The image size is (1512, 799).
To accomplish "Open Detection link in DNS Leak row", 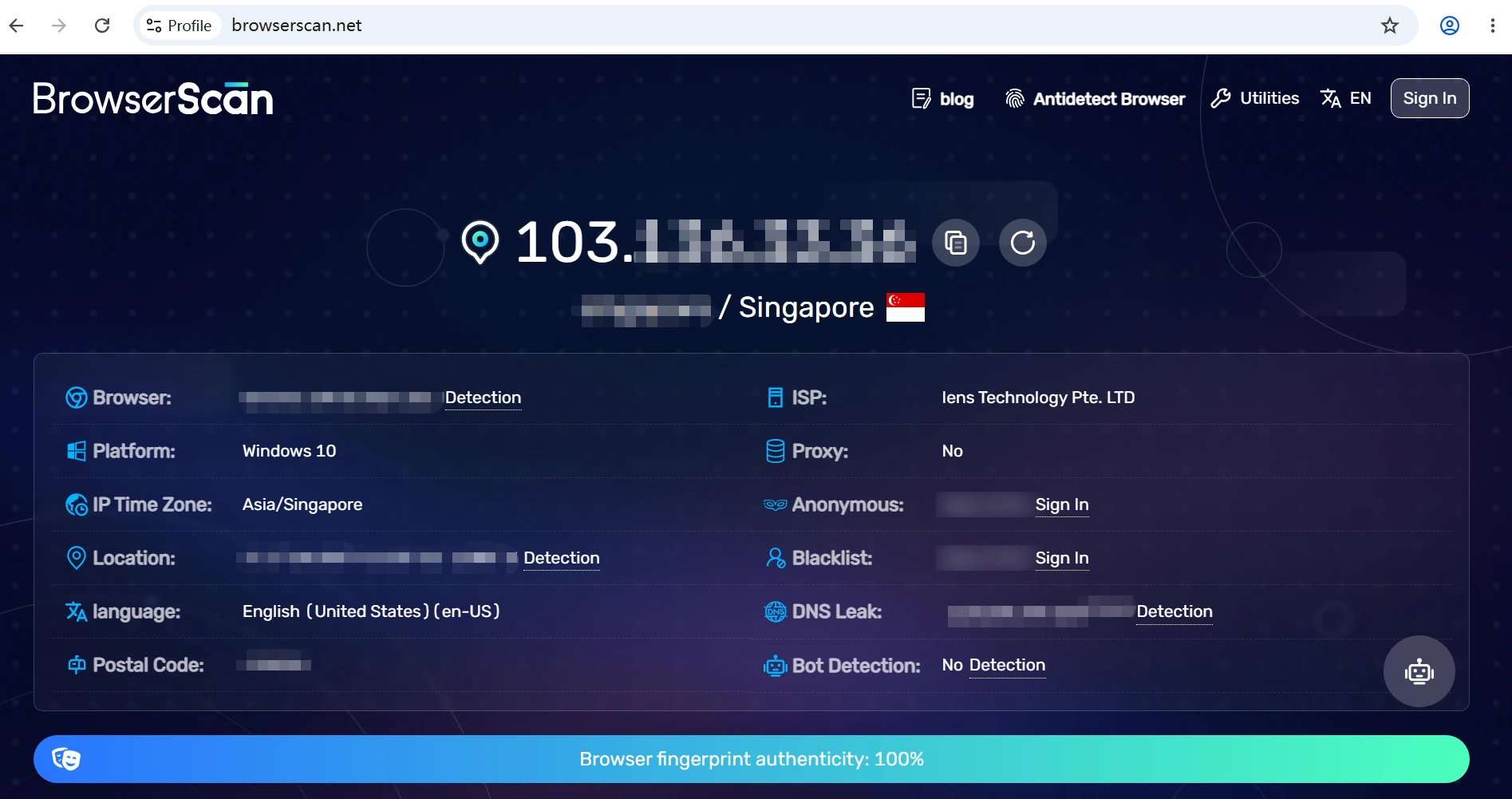I will (x=1174, y=611).
